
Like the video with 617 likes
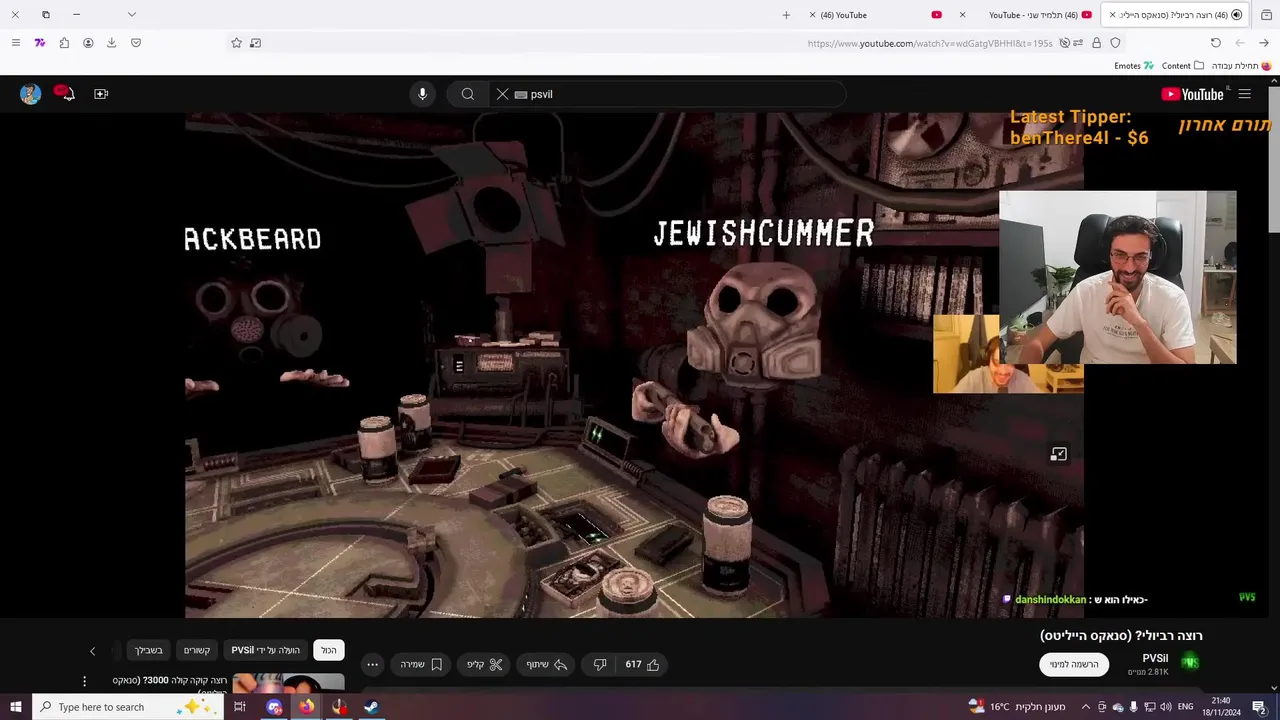tap(642, 664)
